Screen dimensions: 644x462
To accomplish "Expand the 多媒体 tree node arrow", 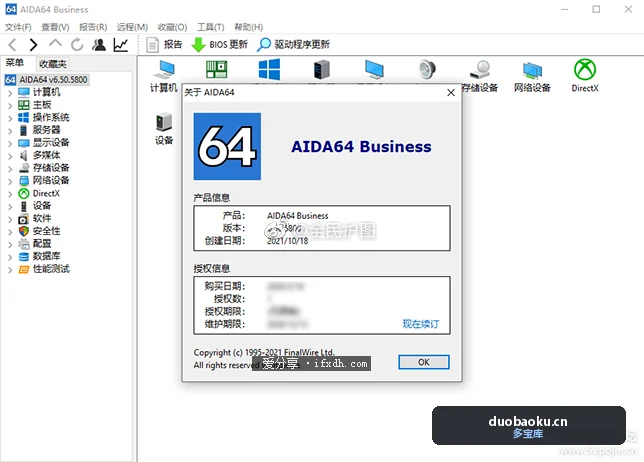I will coord(10,156).
